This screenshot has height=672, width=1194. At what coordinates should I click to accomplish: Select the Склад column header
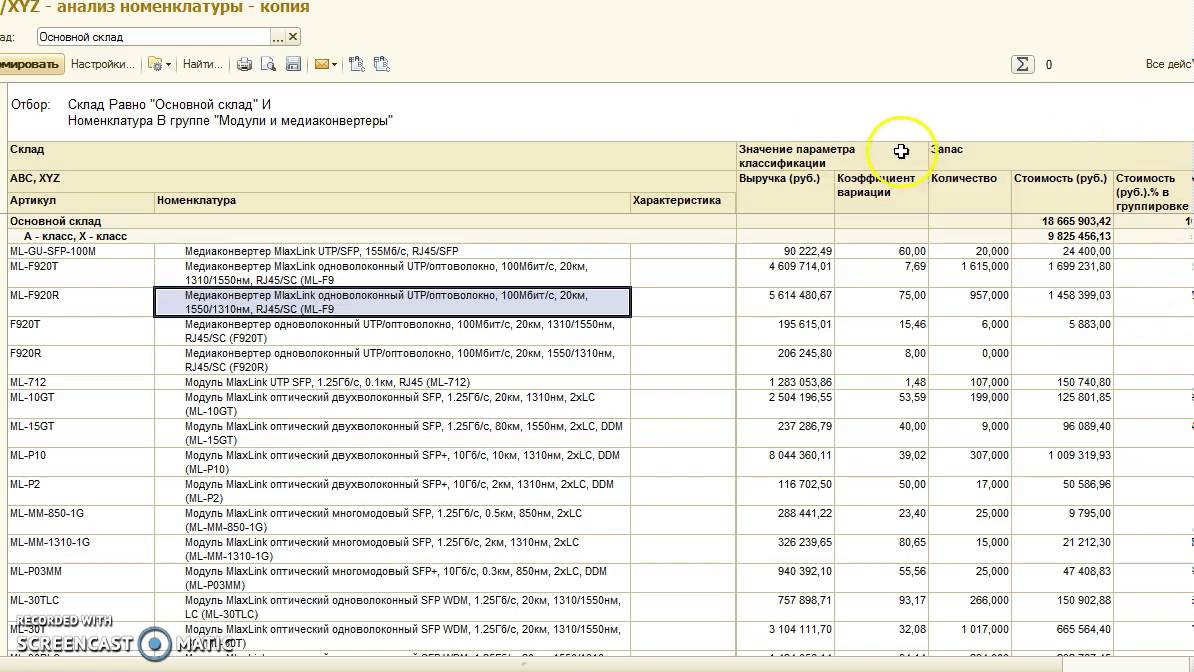[372, 155]
